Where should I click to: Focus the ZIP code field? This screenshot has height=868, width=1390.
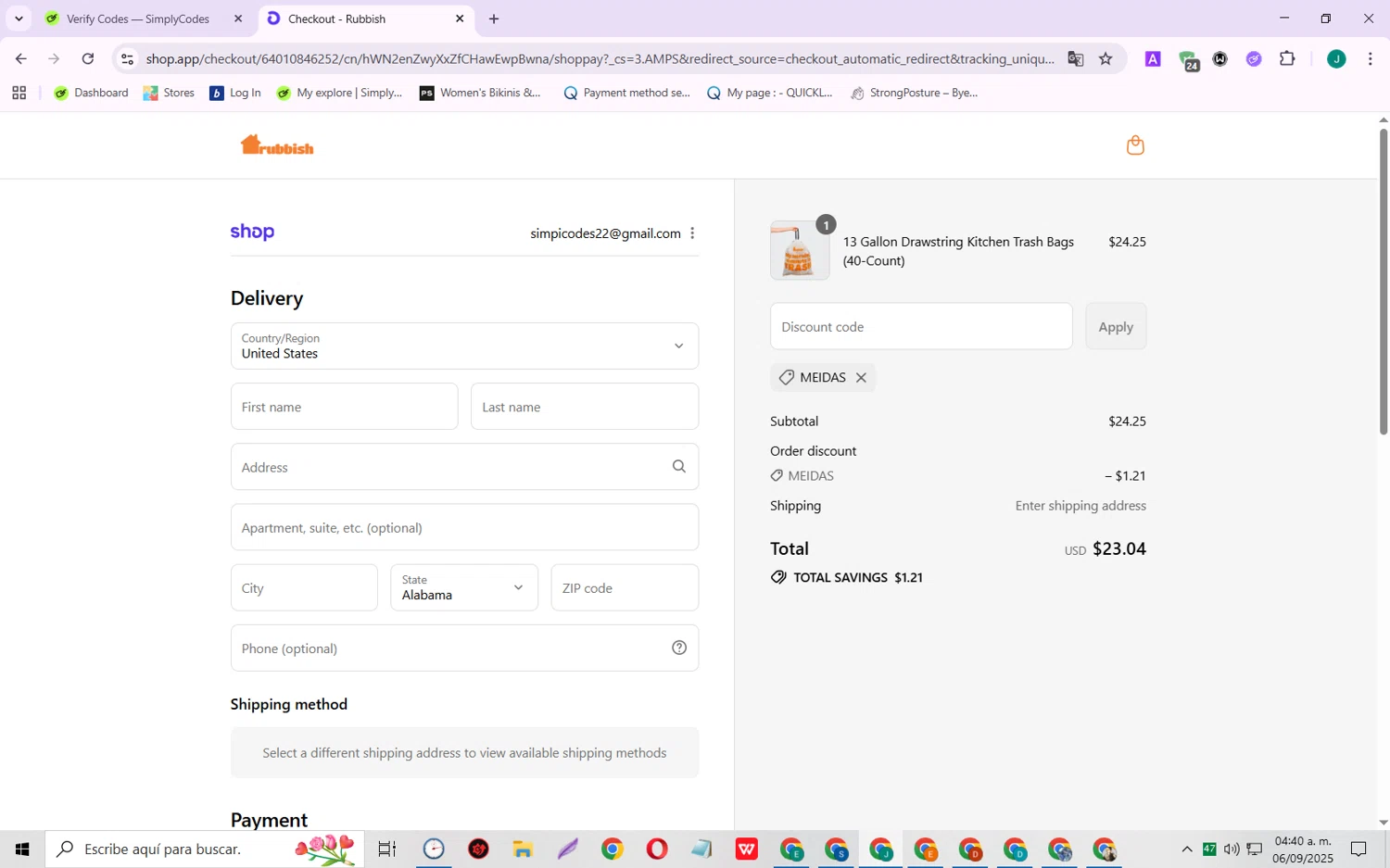pyautogui.click(x=625, y=588)
